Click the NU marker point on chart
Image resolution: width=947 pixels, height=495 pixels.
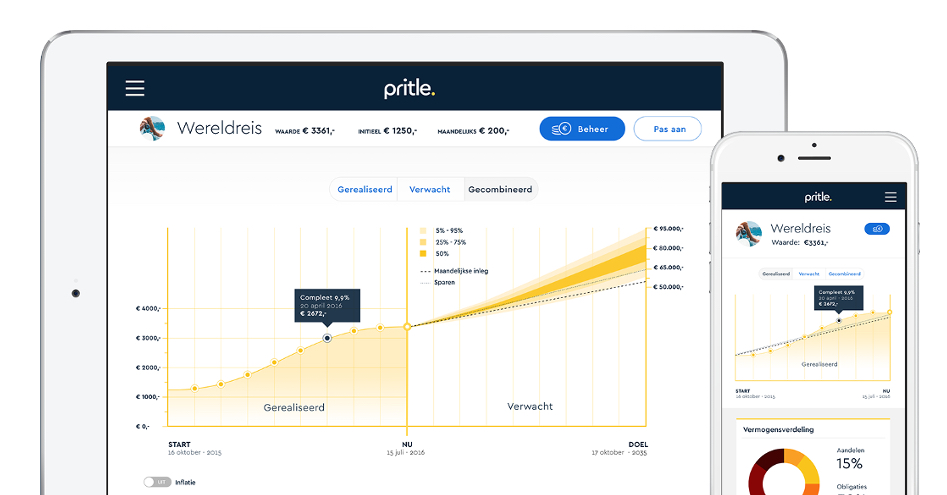click(407, 326)
